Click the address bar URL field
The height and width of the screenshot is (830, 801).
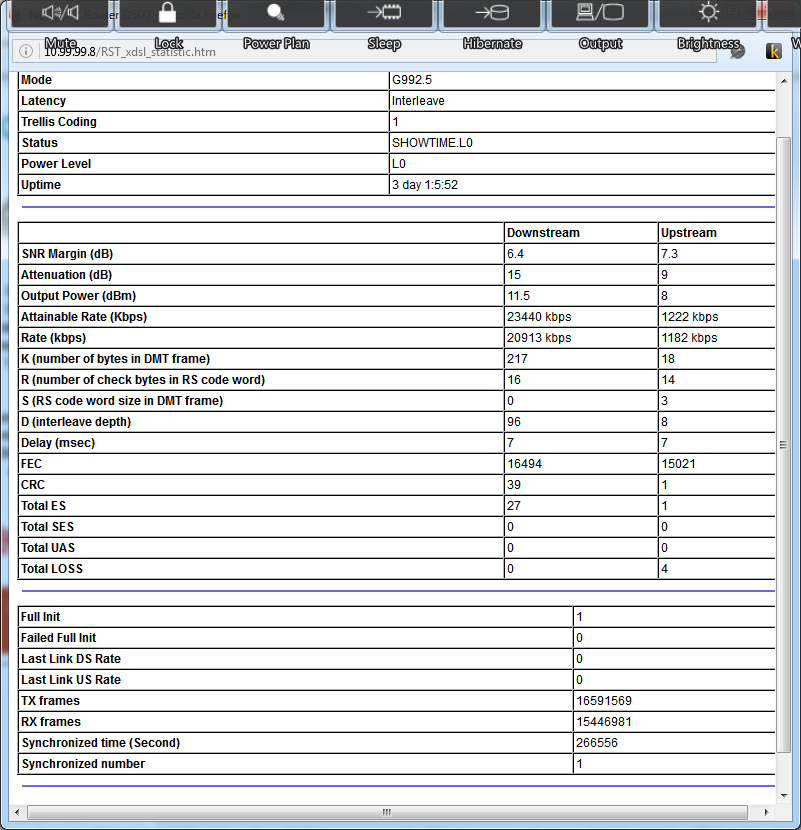(365, 51)
